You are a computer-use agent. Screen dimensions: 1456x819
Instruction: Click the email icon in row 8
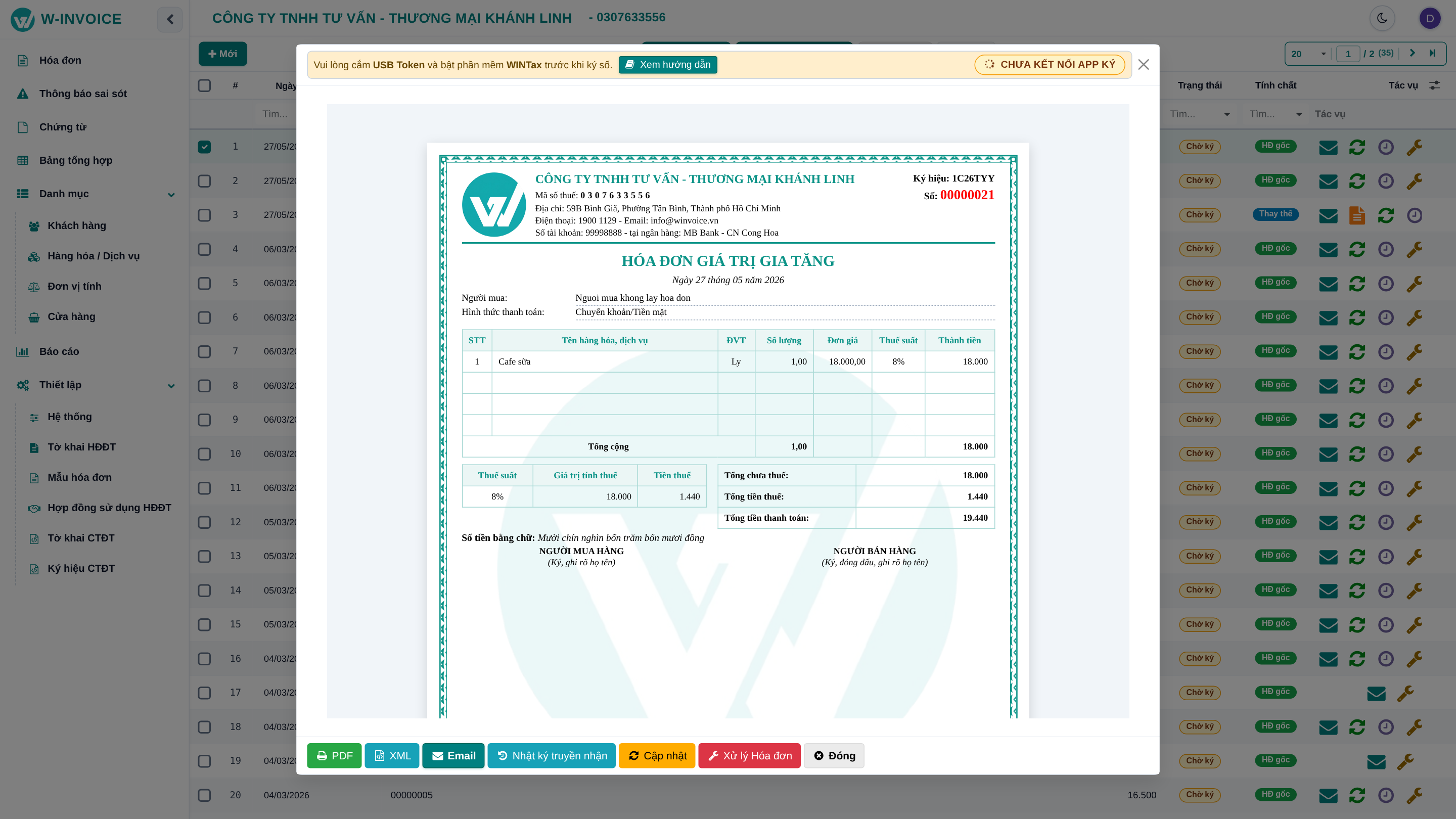click(1328, 386)
